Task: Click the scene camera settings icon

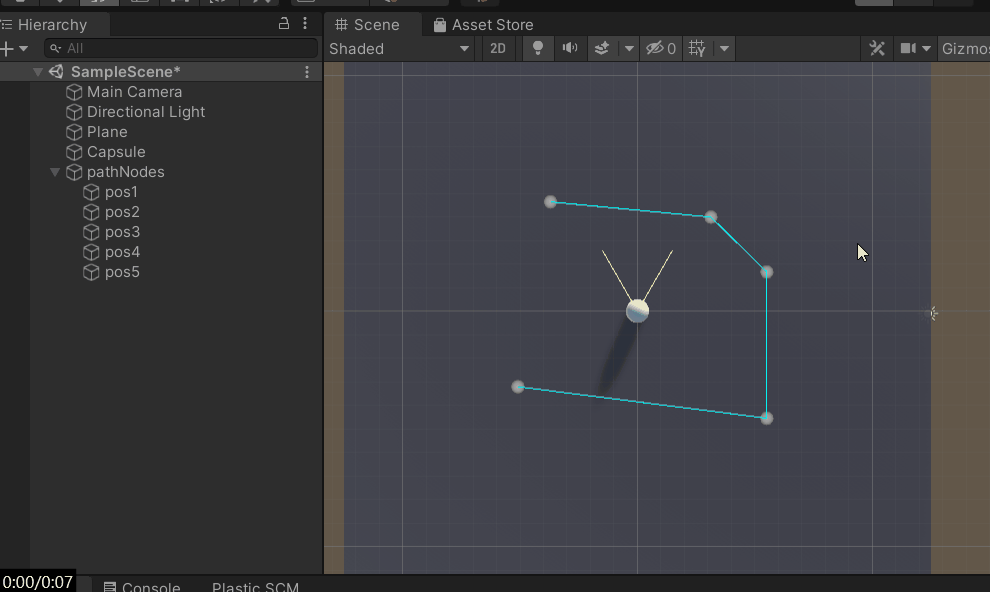Action: coord(908,49)
